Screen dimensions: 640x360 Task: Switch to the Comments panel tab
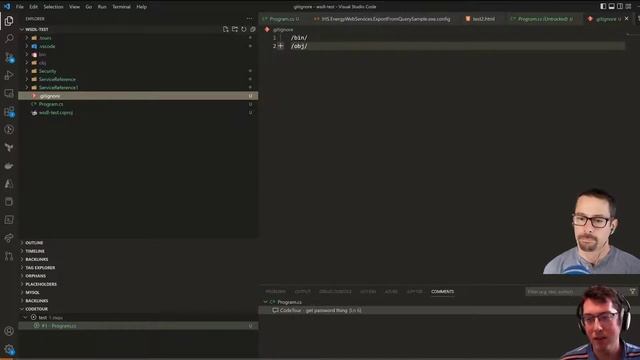442,291
